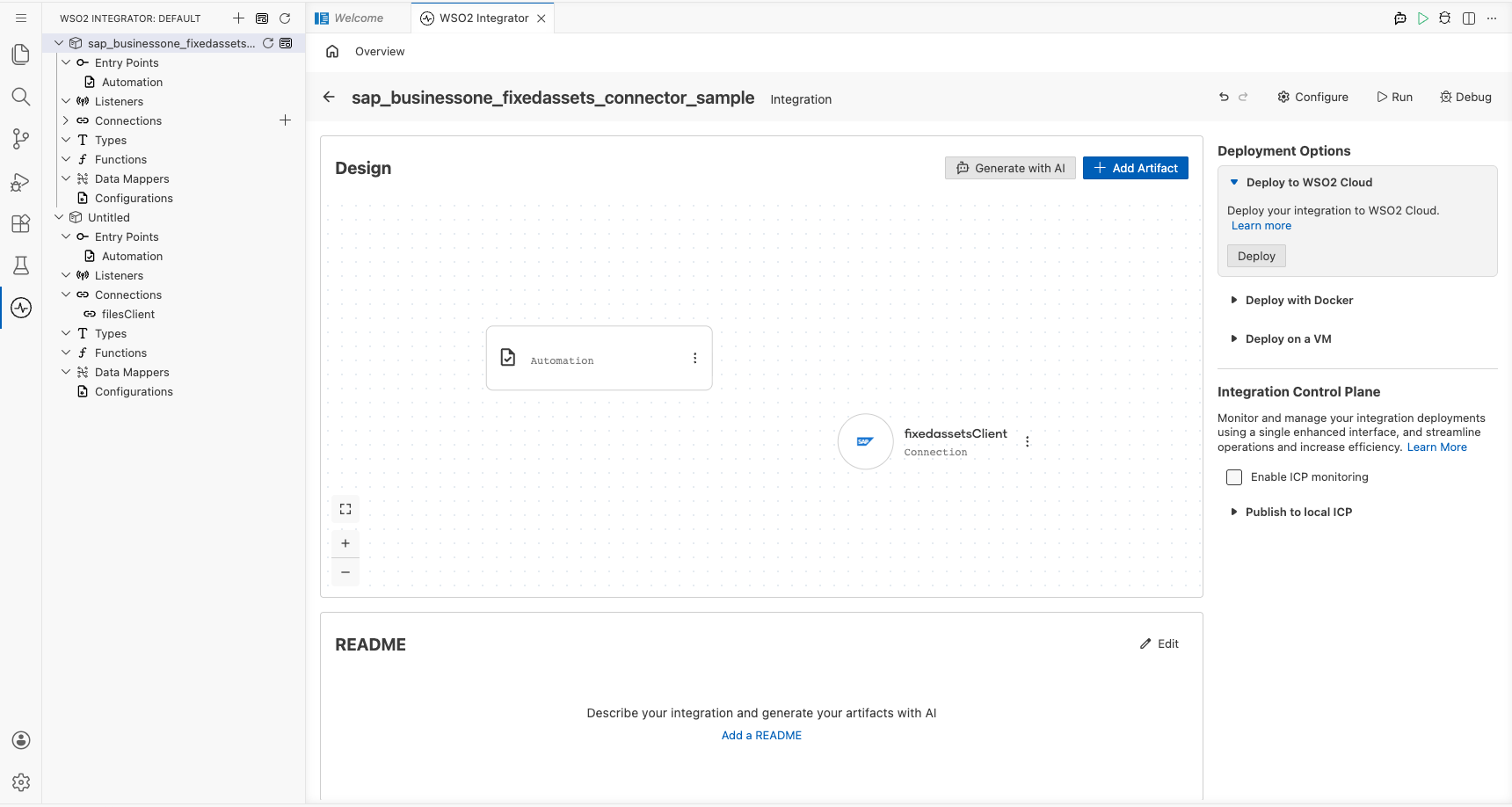Collapse Data Mappers under the Untitled project
1512x807 pixels.
(66, 372)
